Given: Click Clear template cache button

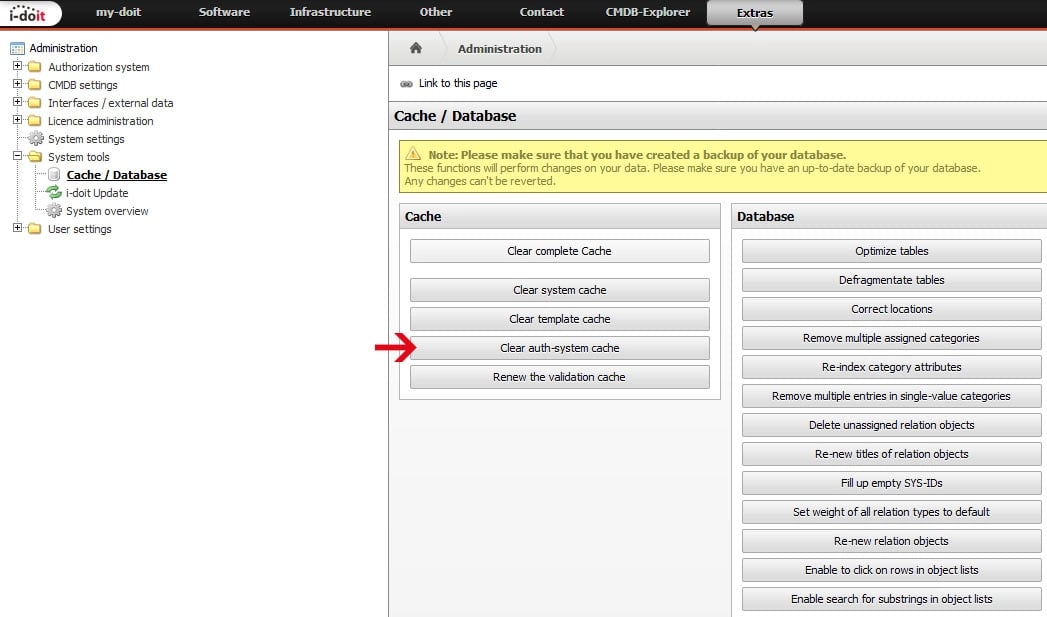Looking at the screenshot, I should (x=560, y=319).
